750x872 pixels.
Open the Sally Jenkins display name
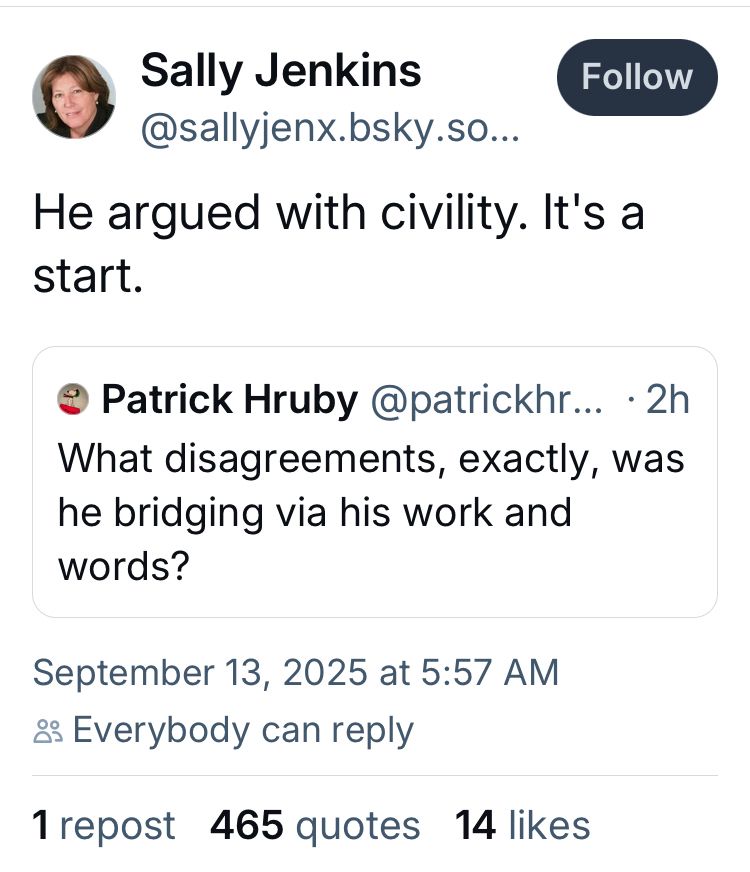click(x=280, y=70)
